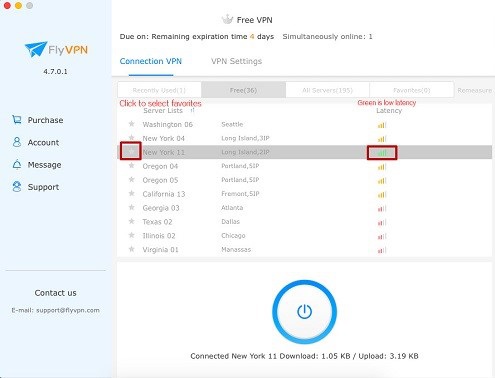
Task: Click the Remeasure latency button
Action: (475, 90)
